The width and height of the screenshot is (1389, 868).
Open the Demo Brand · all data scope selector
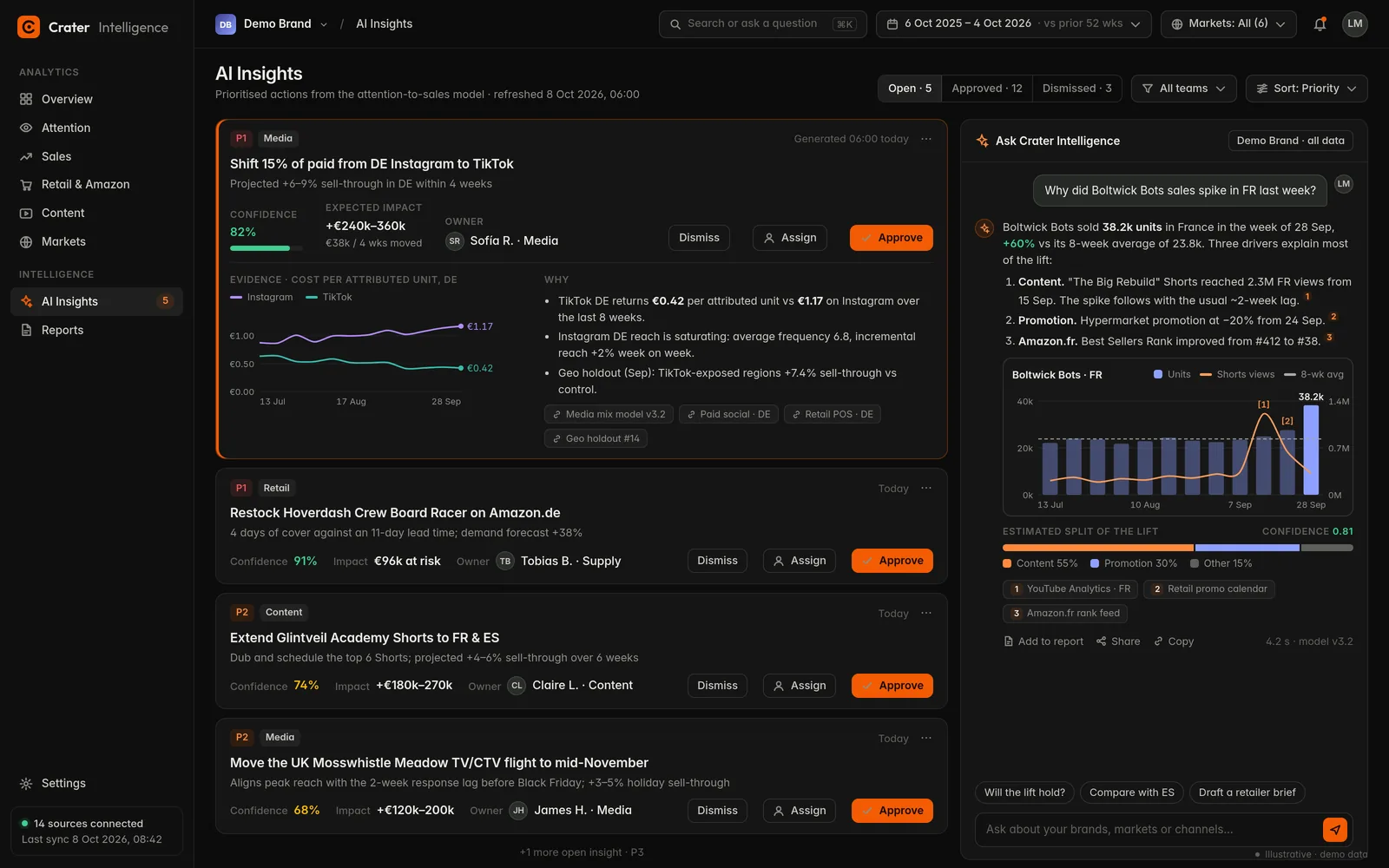(x=1290, y=141)
